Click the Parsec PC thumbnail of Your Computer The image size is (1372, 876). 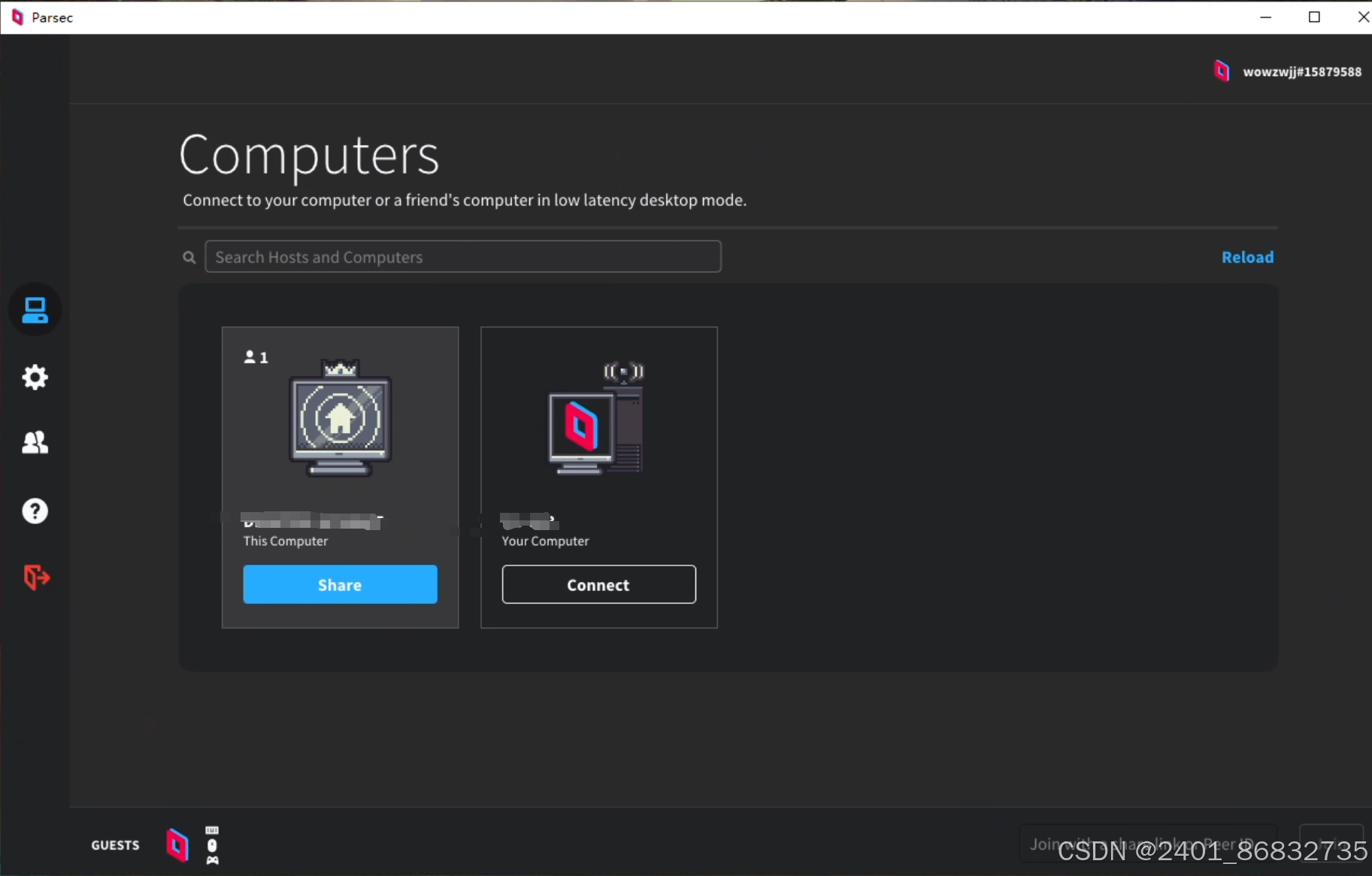596,420
